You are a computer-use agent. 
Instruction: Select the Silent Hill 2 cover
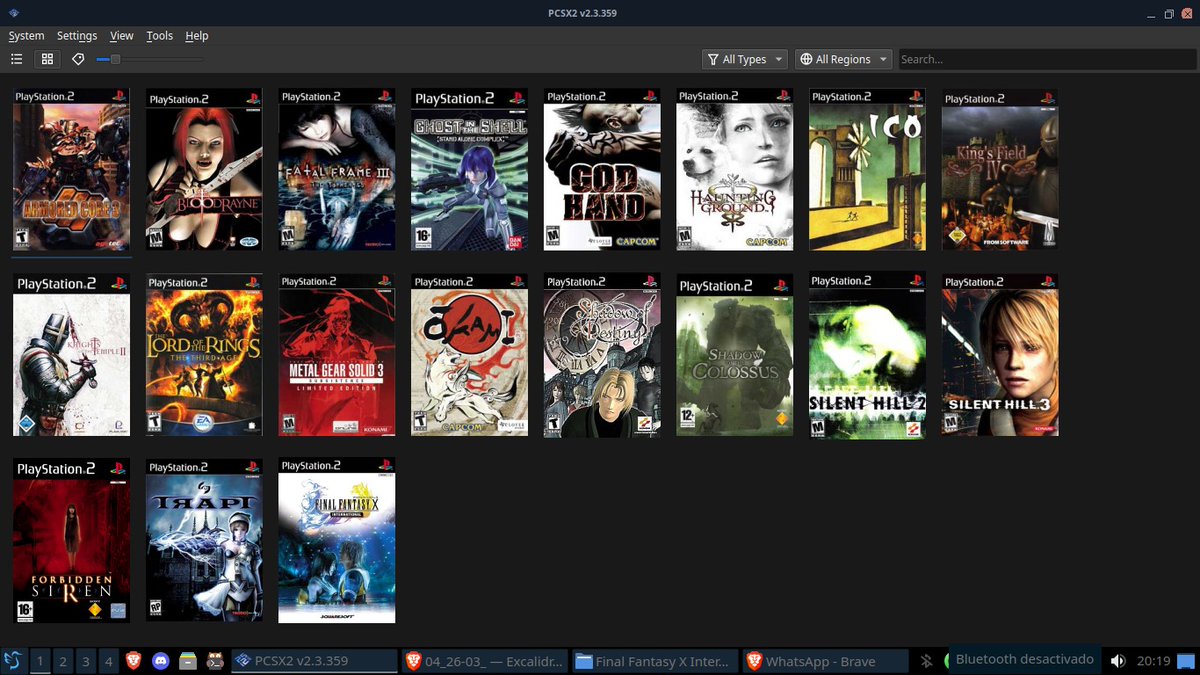867,354
